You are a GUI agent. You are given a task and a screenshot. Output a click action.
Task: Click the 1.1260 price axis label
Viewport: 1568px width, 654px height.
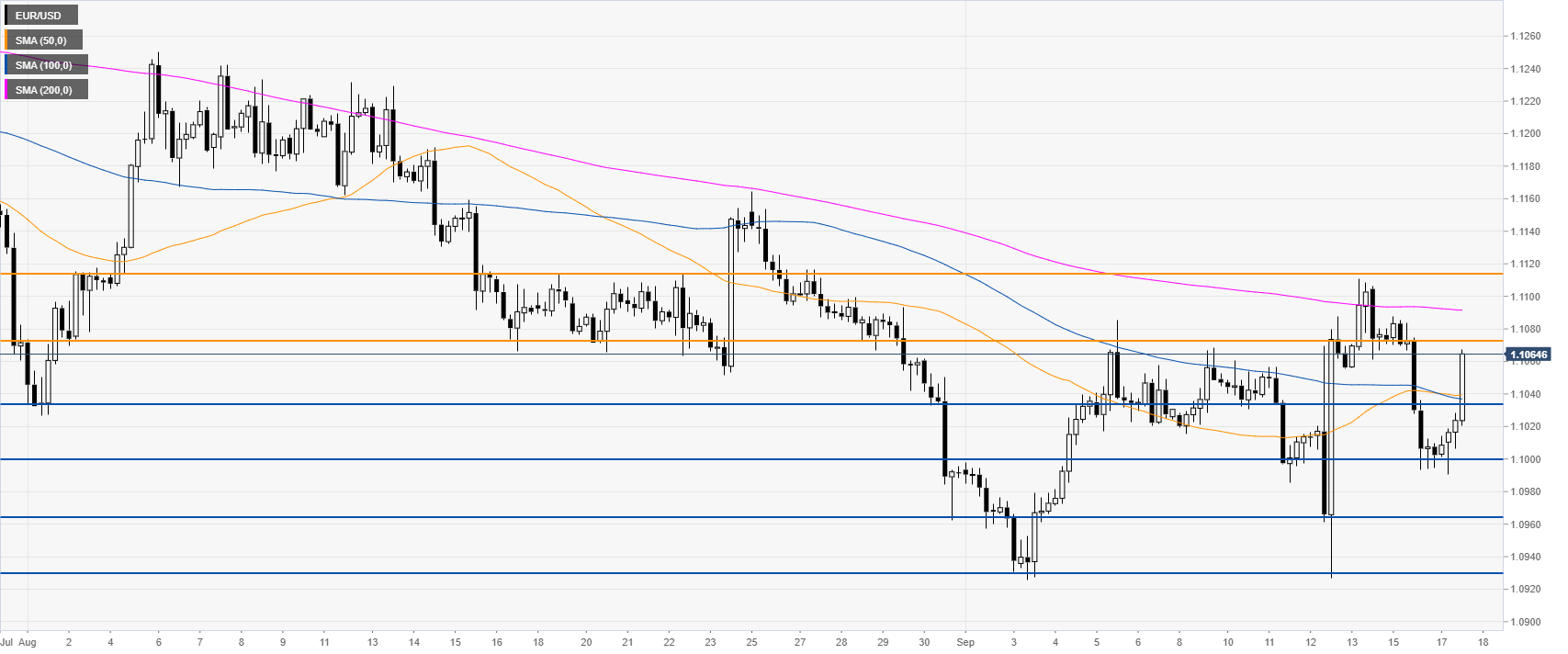[x=1526, y=37]
